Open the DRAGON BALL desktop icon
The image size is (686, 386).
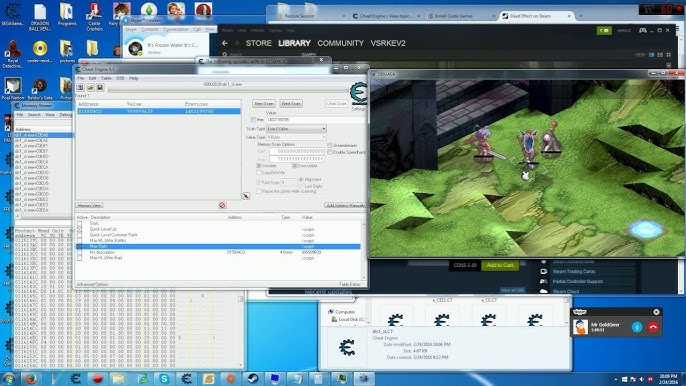40,18
